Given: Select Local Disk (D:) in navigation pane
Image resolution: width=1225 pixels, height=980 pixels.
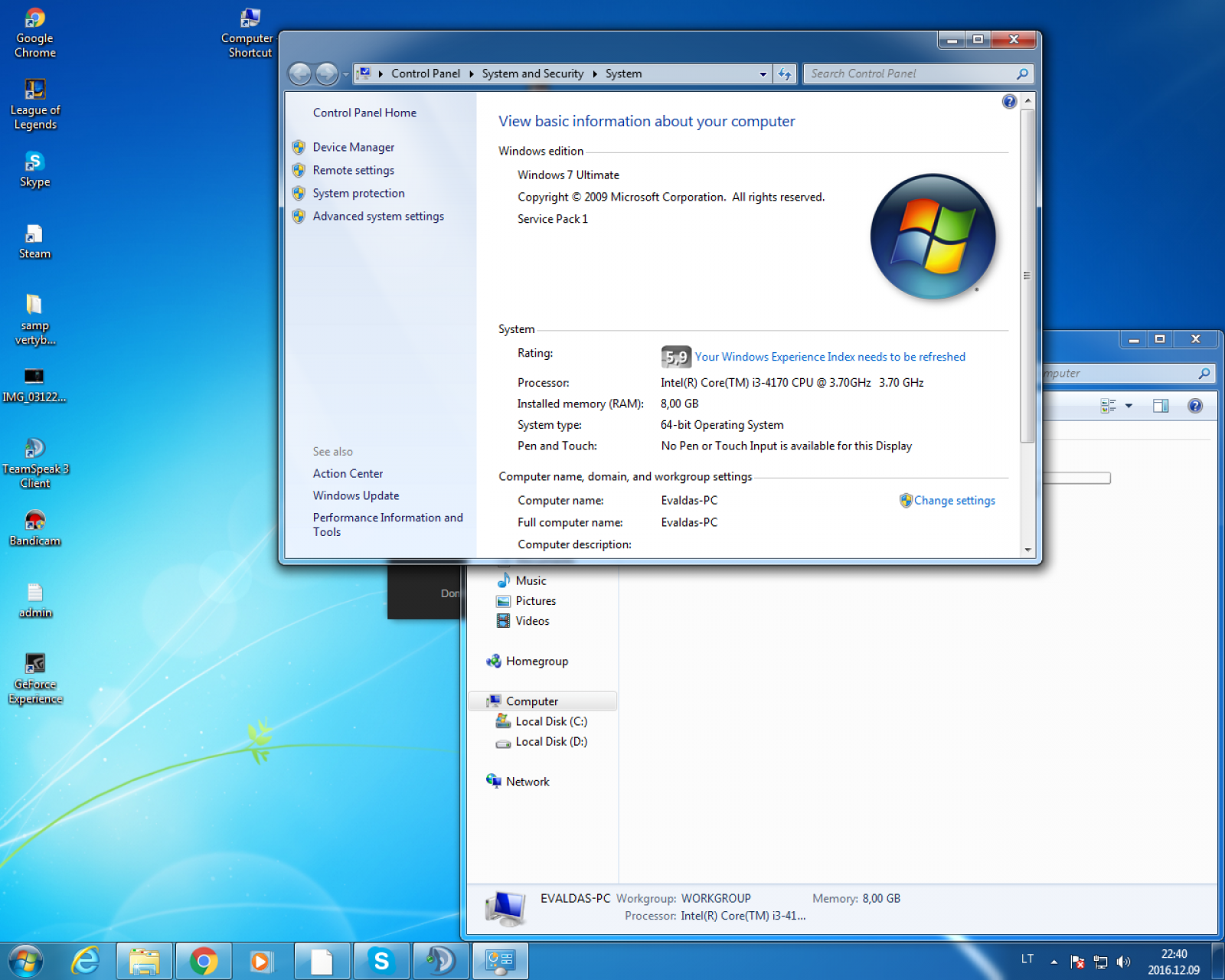Looking at the screenshot, I should [x=551, y=741].
